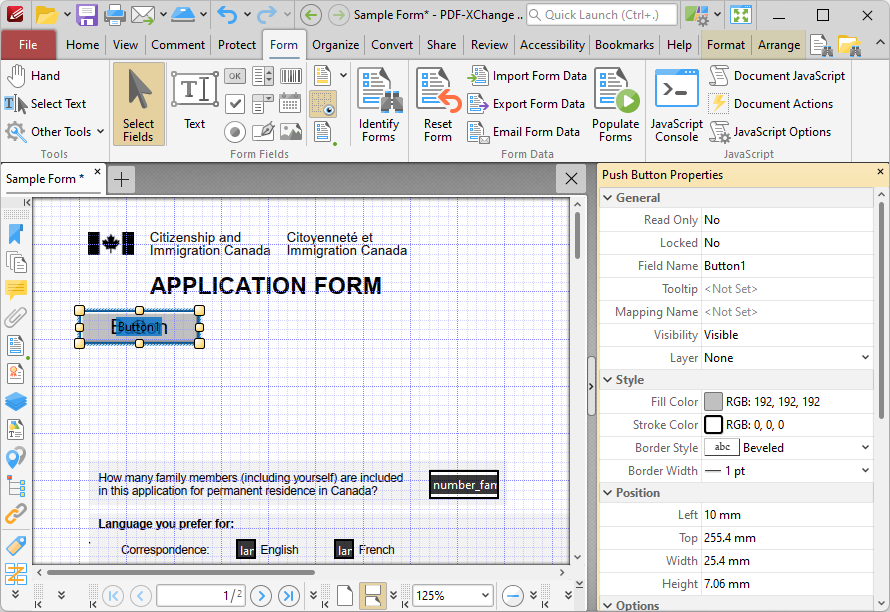Image resolution: width=890 pixels, height=612 pixels.
Task: Add an OK push button field
Action: (234, 76)
